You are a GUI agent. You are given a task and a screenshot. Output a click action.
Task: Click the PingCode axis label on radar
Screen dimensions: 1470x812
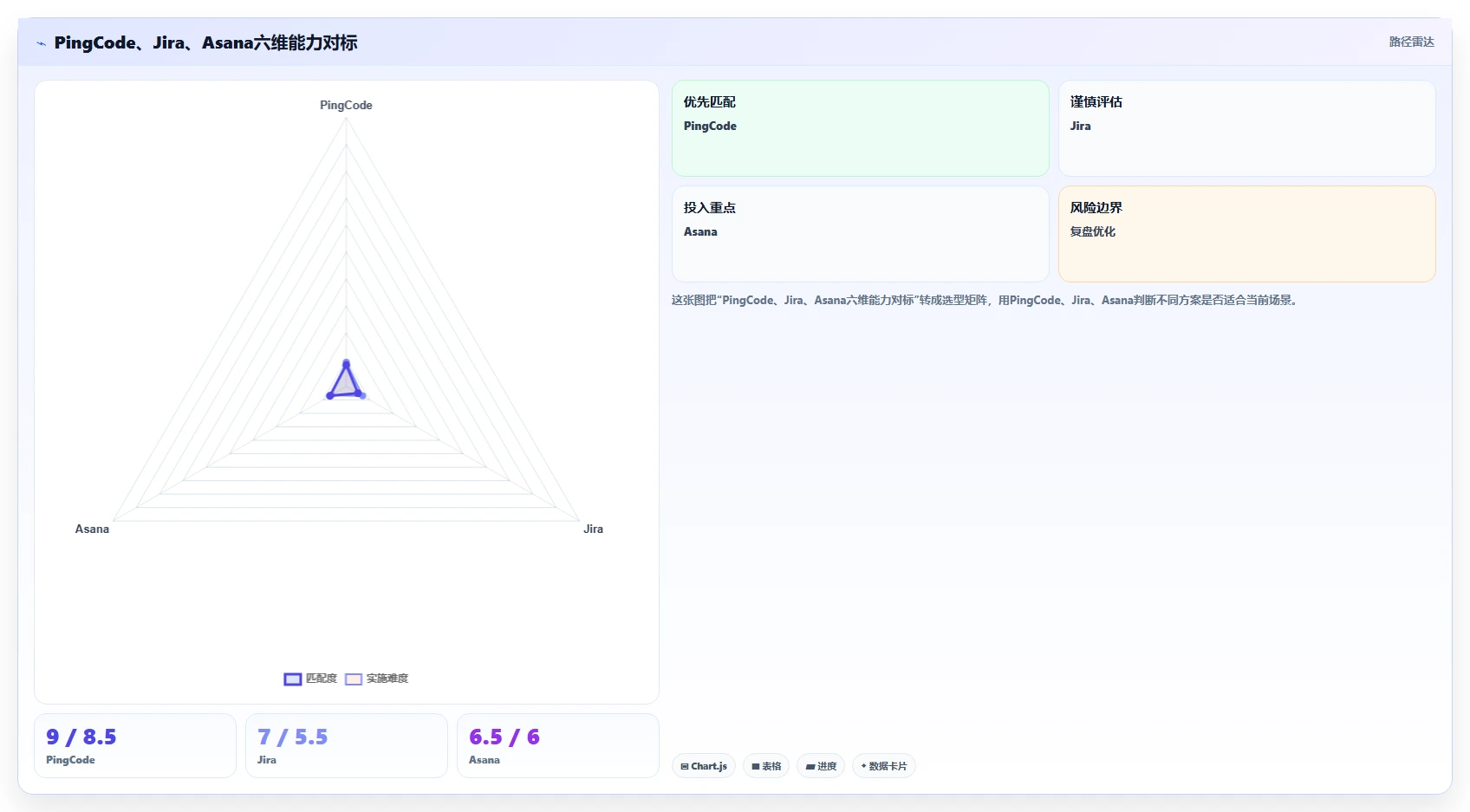(x=346, y=105)
